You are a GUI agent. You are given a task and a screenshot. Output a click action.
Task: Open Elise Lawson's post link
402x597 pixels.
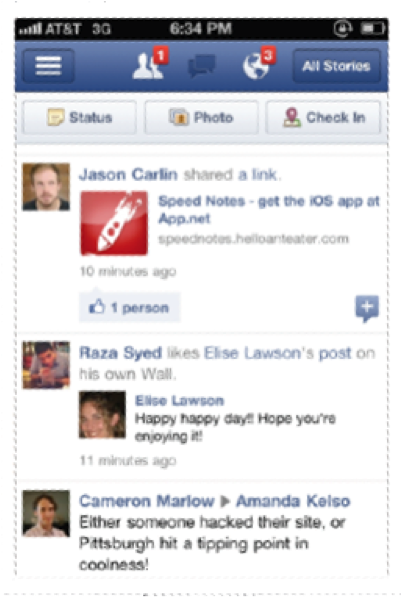(x=278, y=353)
